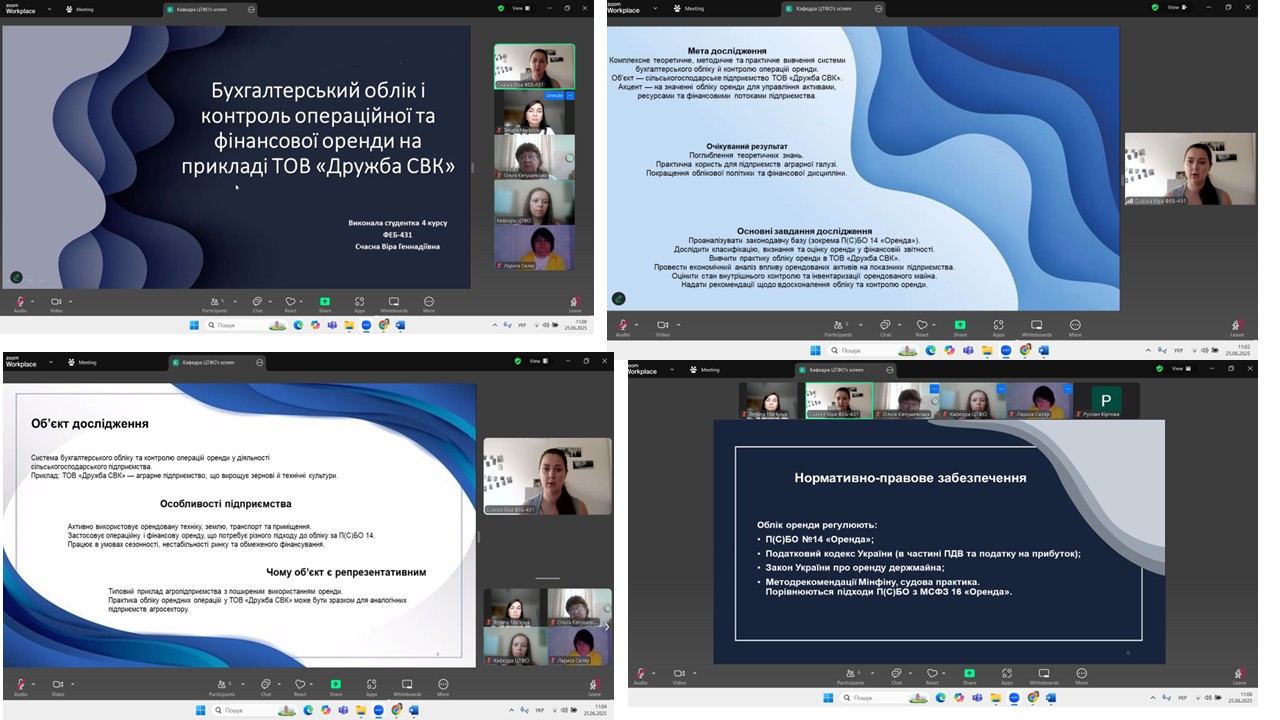Screen dimensions: 1280x720
Task: Stop screen-tab sharing icon in title-slide window
Action: click(x=251, y=9)
